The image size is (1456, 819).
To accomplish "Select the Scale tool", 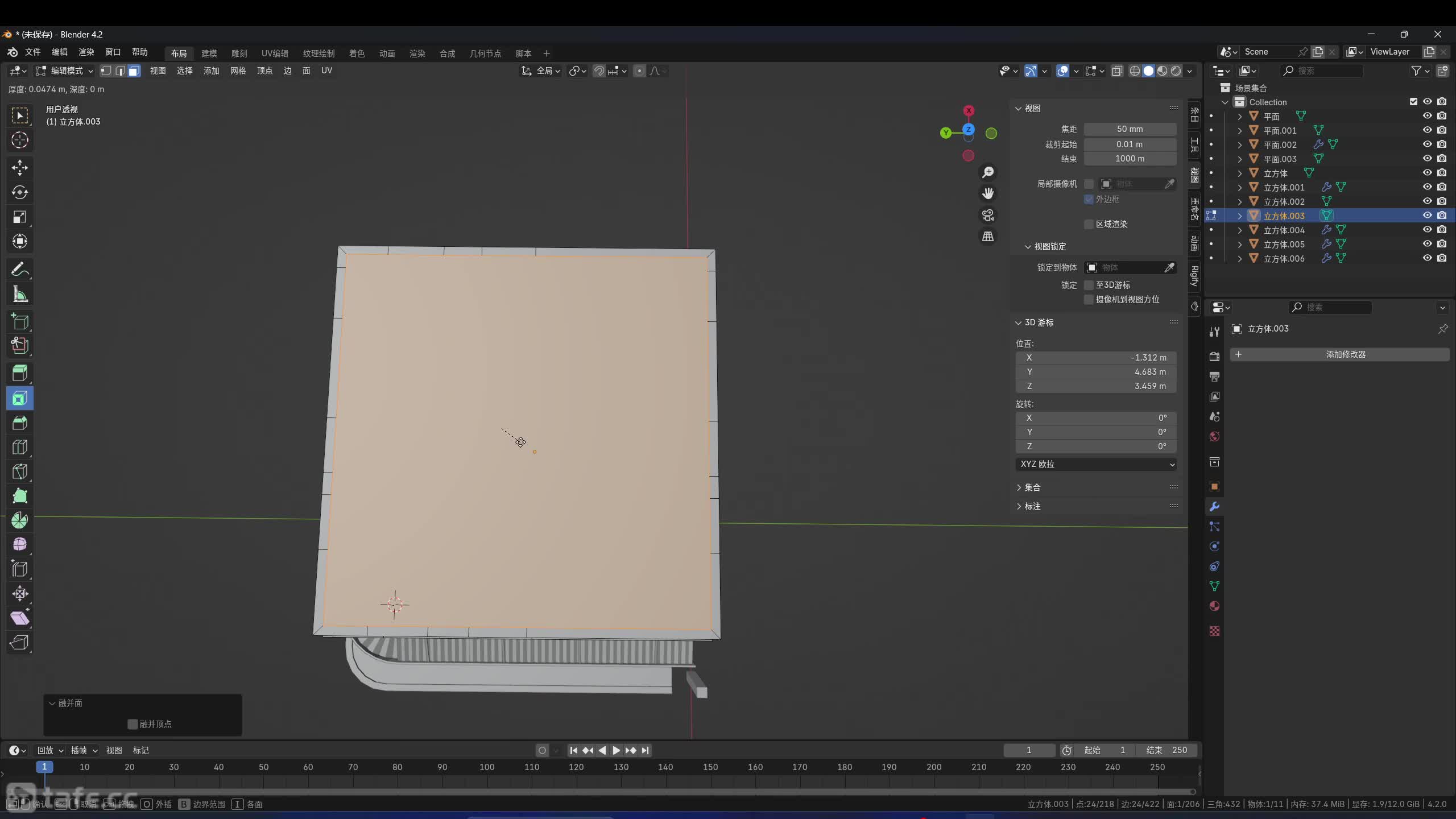I will (20, 217).
